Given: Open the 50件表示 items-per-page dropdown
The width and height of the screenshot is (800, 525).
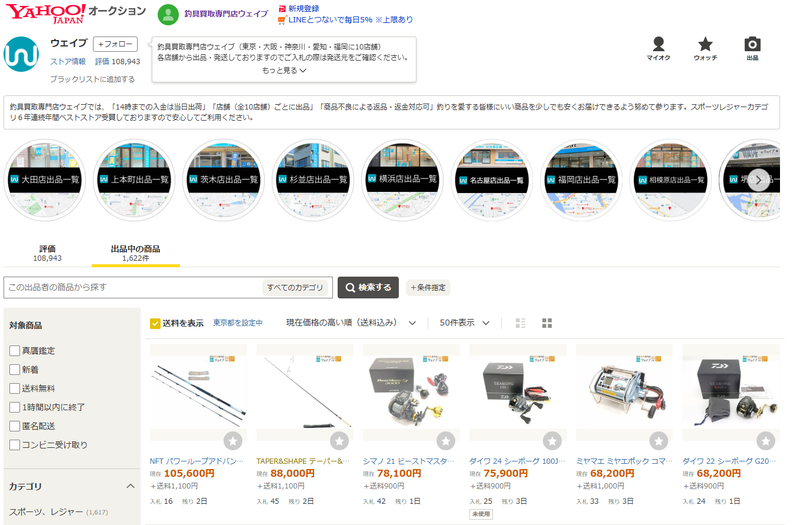Looking at the screenshot, I should [464, 323].
